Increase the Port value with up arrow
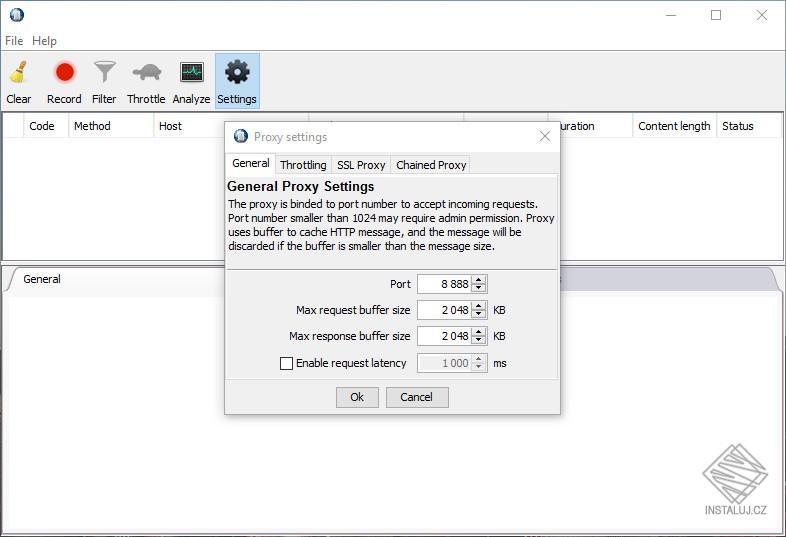 click(x=479, y=280)
